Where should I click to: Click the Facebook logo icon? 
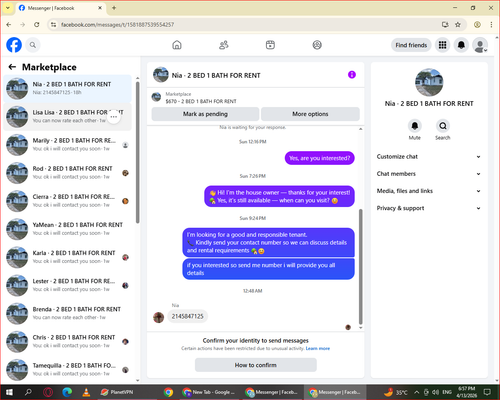pyautogui.click(x=14, y=45)
